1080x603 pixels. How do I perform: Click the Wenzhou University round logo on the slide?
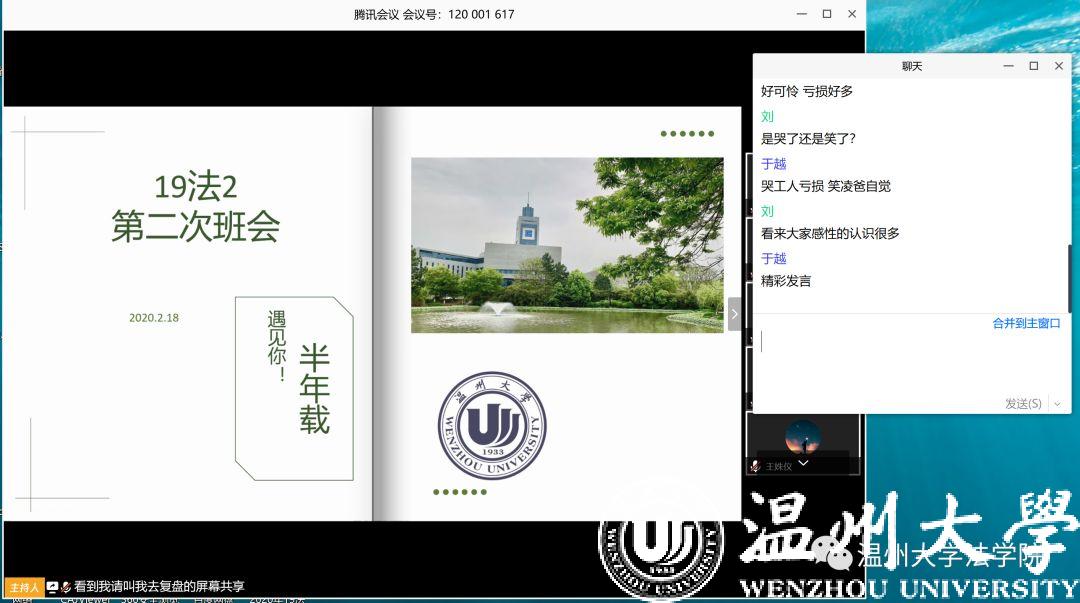tap(492, 425)
